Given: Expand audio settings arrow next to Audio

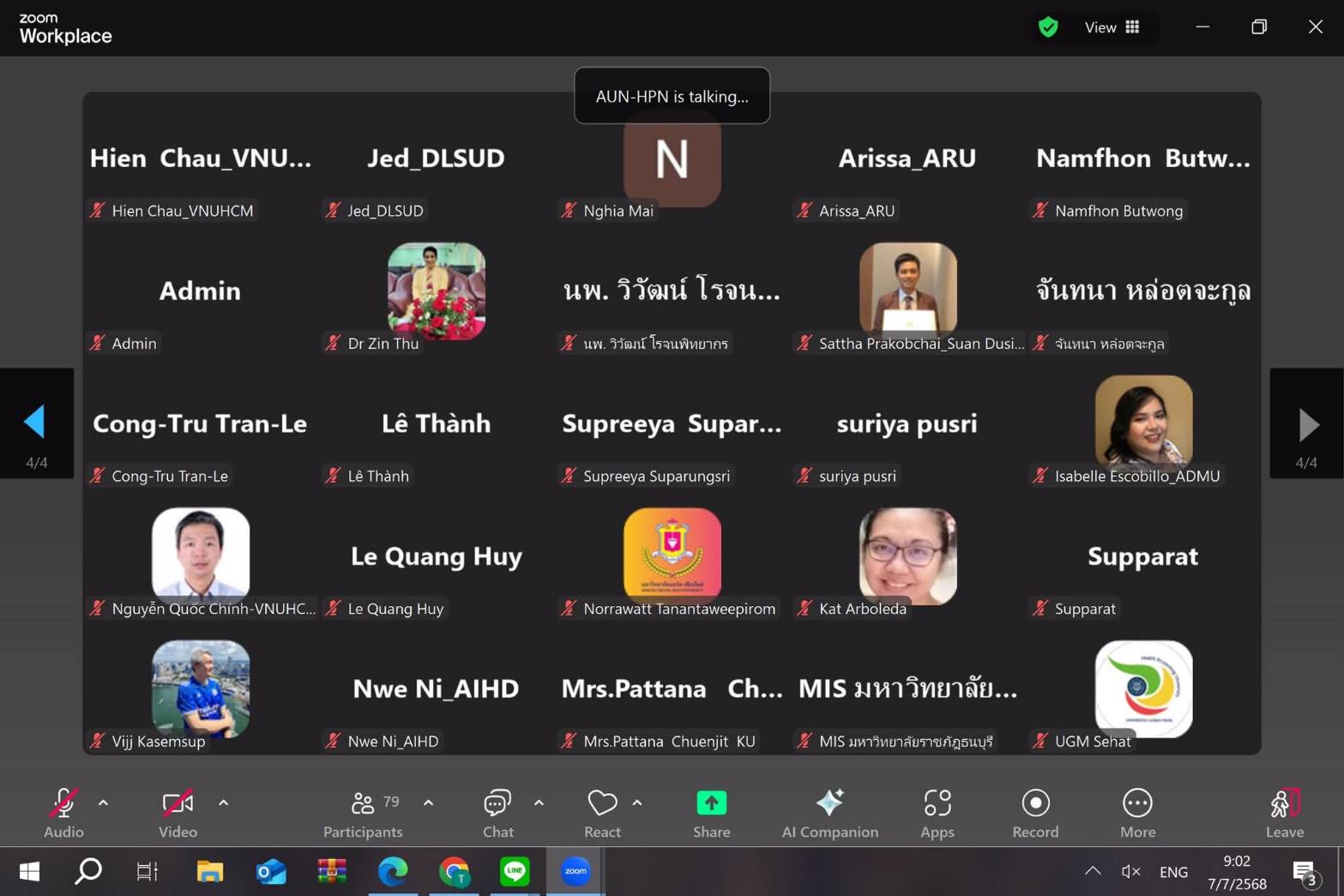Looking at the screenshot, I should [103, 803].
